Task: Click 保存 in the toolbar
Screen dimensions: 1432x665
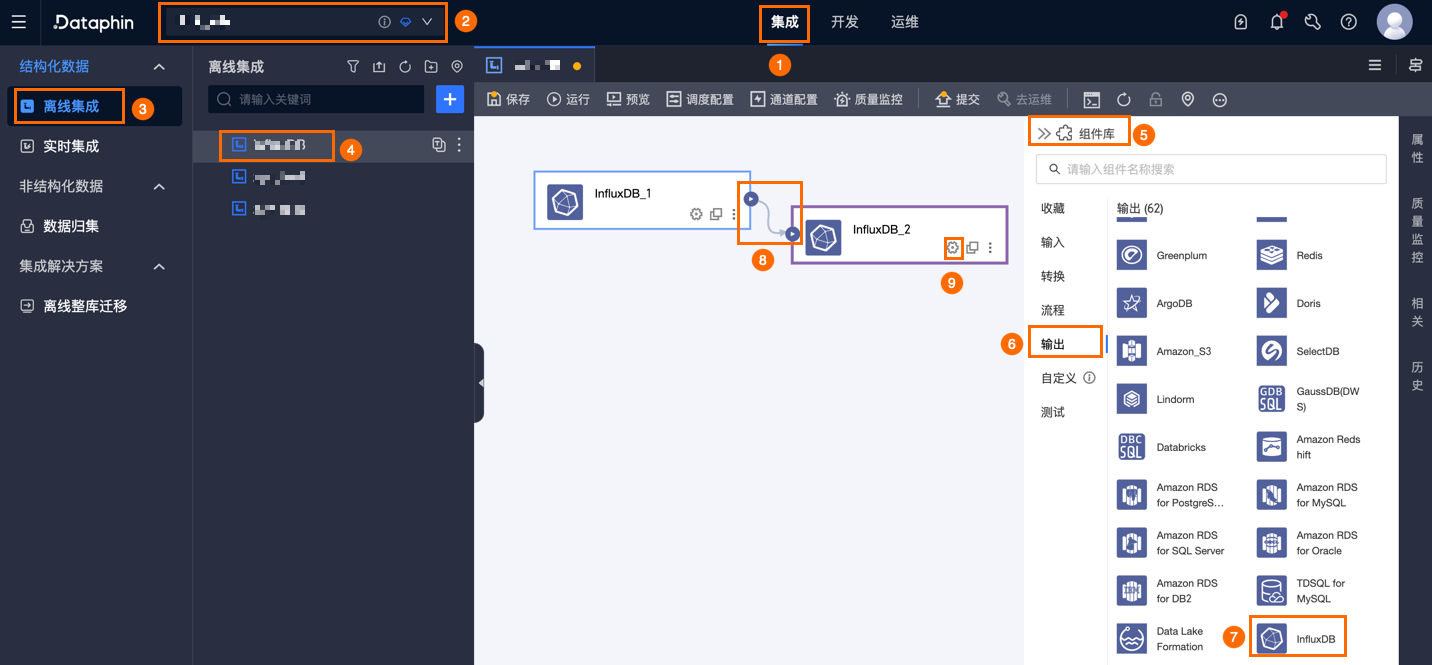Action: coord(508,99)
